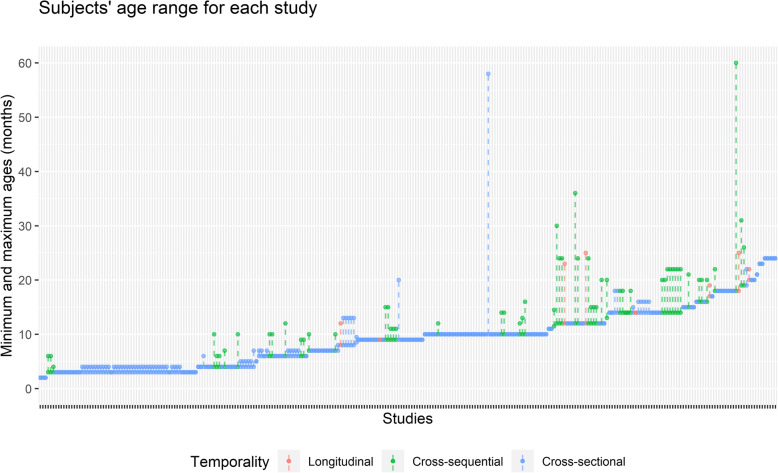Click the isolated blue point at 20 months
The height and width of the screenshot is (473, 778).
point(399,280)
